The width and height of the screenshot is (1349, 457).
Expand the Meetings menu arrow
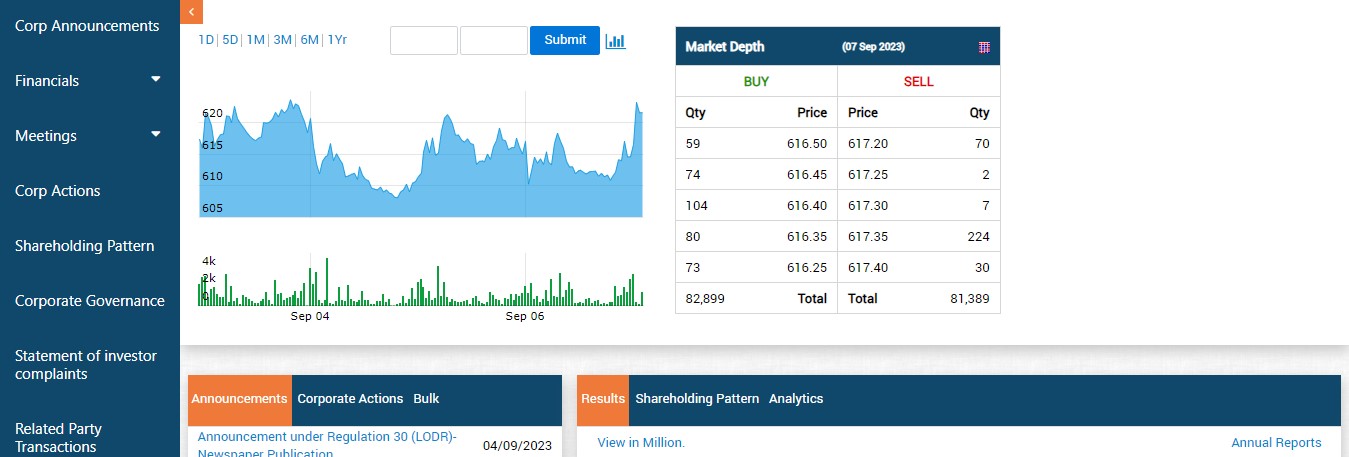[x=155, y=134]
